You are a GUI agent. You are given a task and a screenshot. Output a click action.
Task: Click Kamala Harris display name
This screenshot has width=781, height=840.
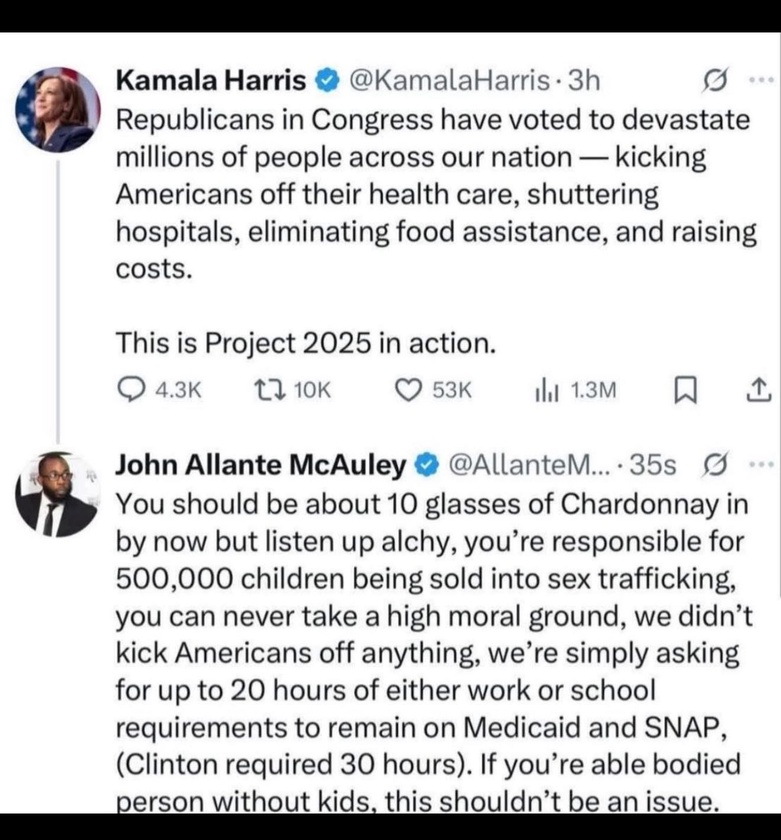pyautogui.click(x=211, y=81)
